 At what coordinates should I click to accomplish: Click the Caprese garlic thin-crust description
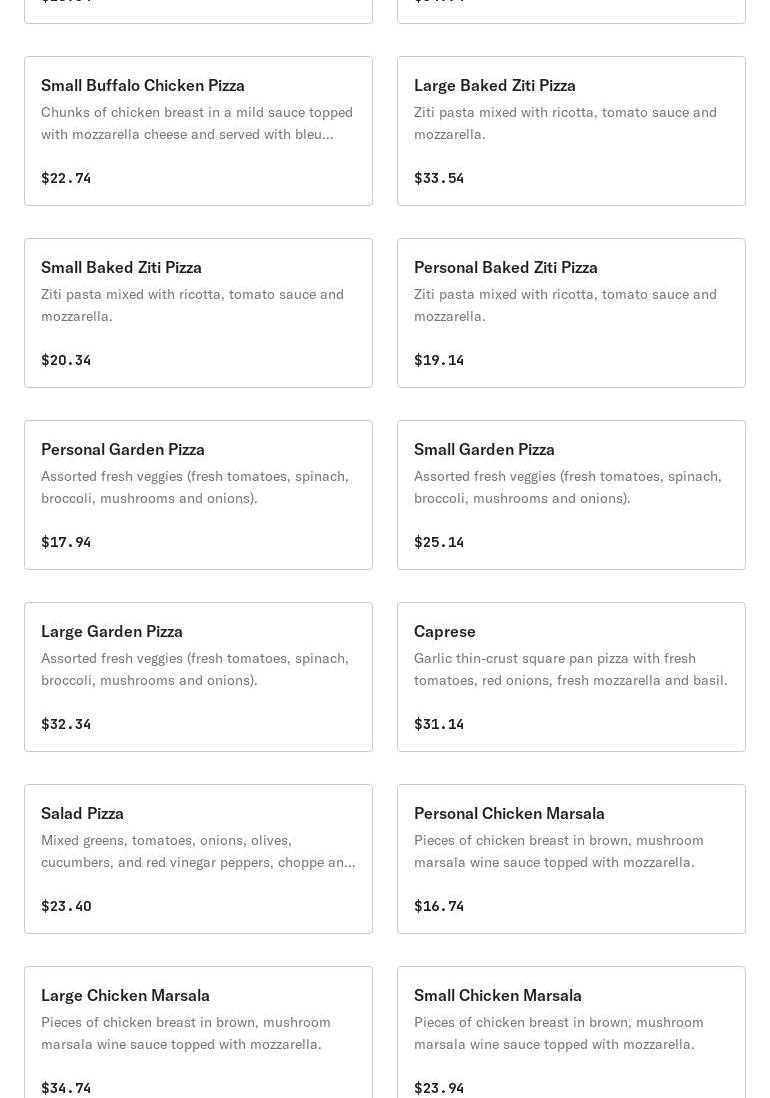coord(570,669)
